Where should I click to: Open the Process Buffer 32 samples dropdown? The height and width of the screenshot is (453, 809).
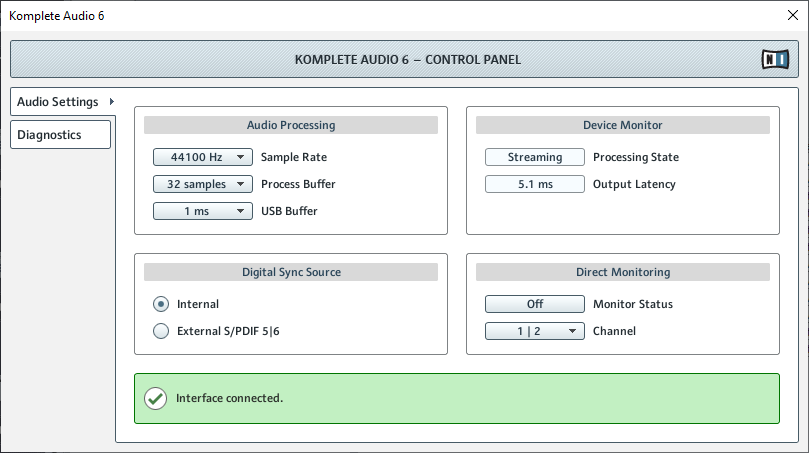point(203,184)
